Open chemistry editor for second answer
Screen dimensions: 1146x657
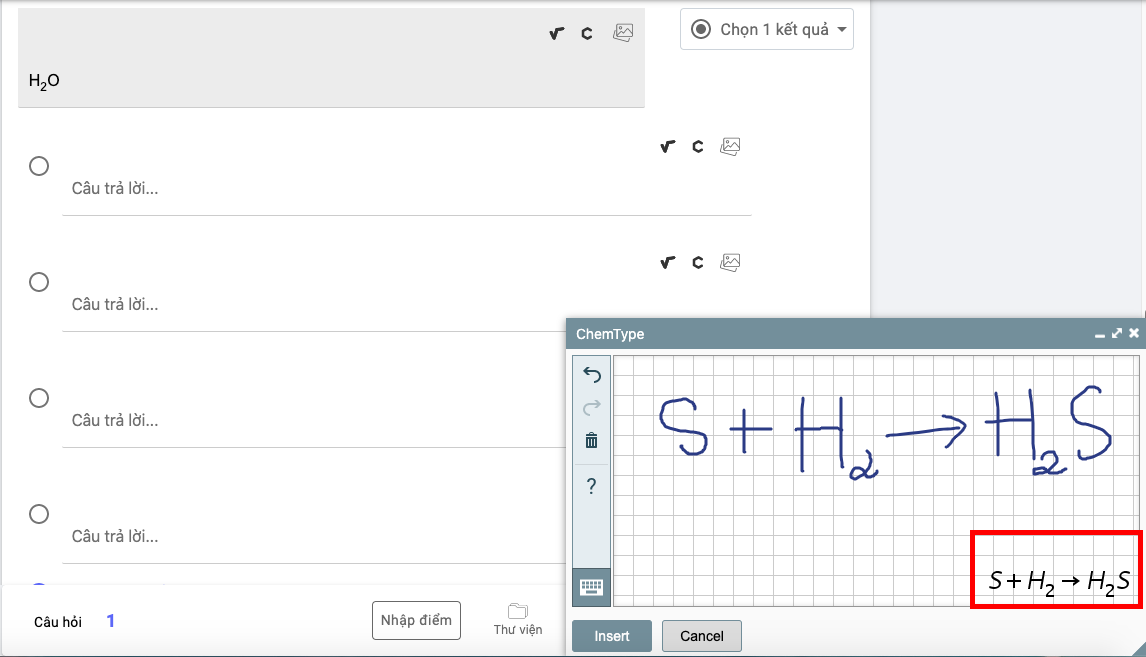(698, 263)
